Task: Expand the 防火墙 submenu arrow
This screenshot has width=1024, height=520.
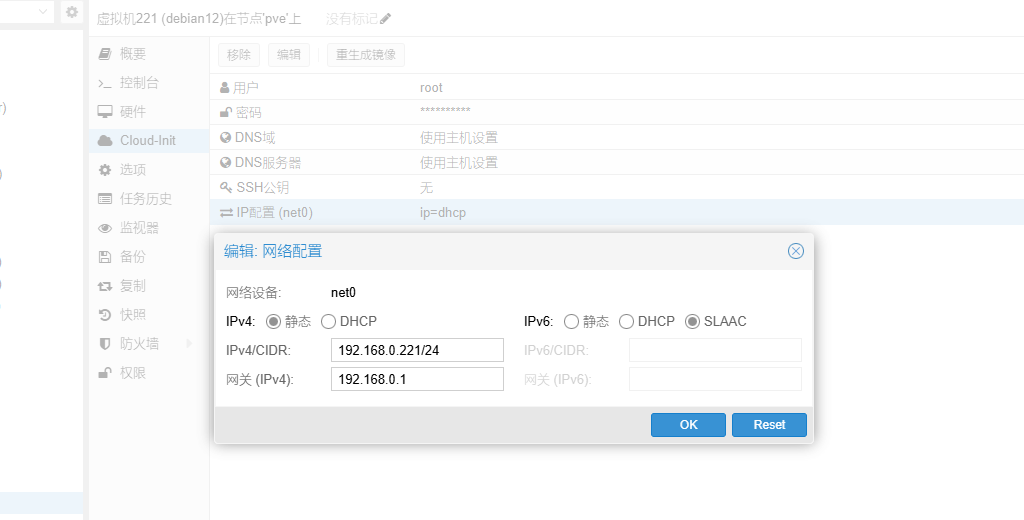Action: pyautogui.click(x=189, y=344)
